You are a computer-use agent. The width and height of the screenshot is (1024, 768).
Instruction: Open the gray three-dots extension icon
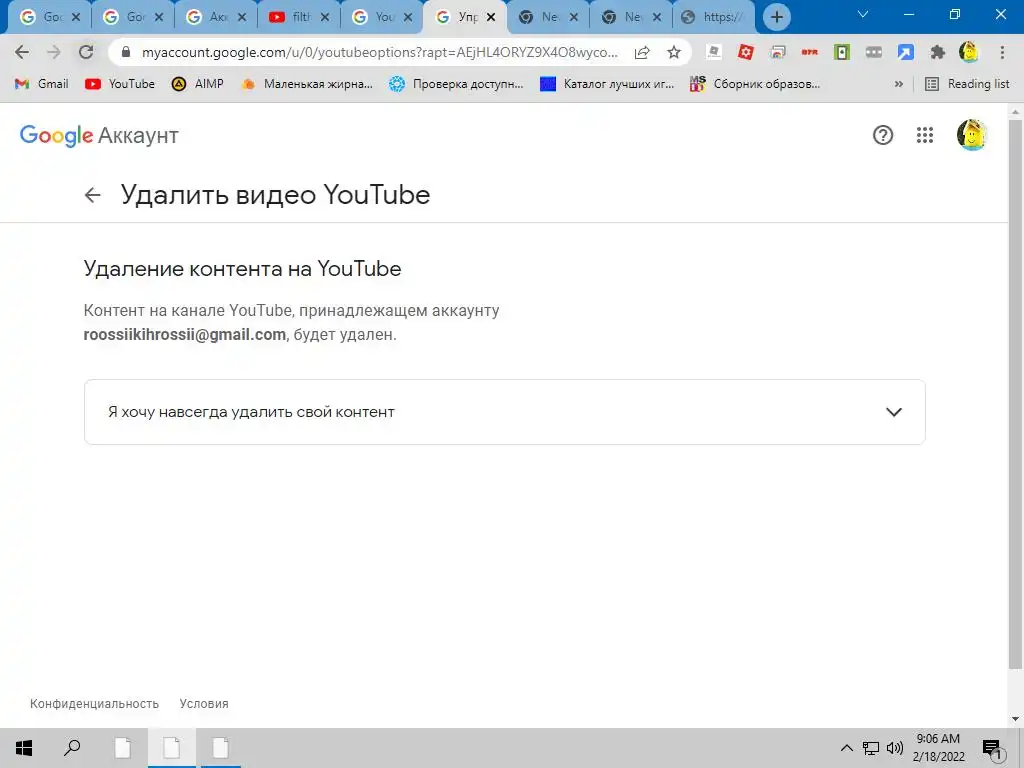[874, 52]
